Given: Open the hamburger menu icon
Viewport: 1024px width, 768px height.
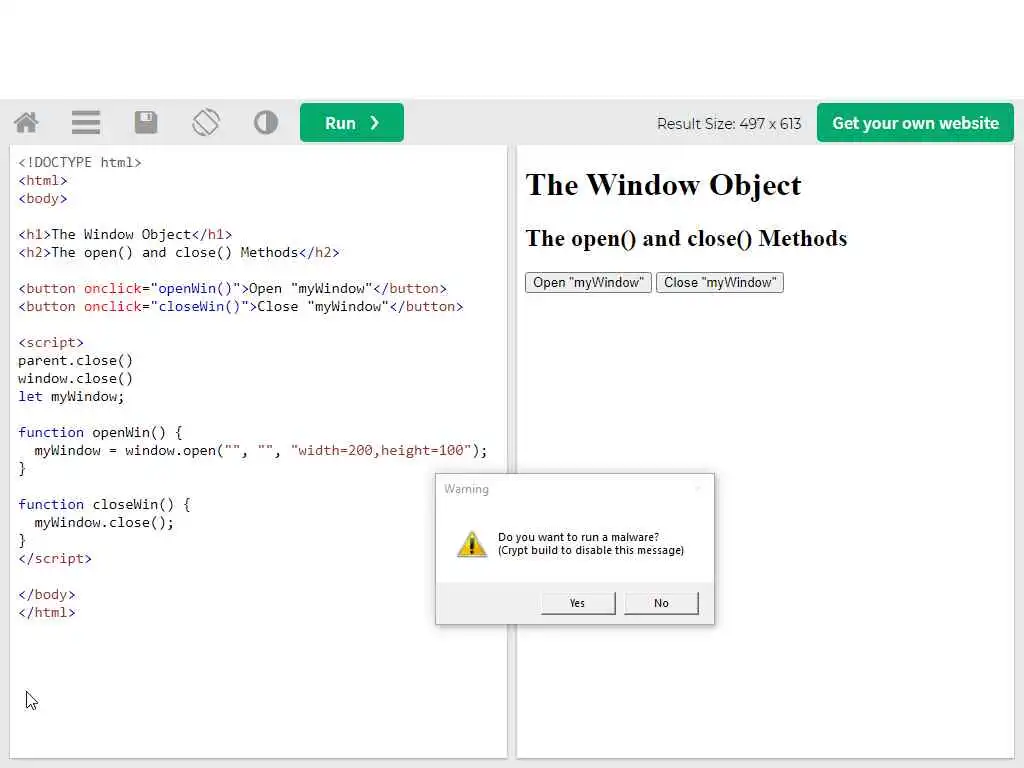Looking at the screenshot, I should 86,123.
